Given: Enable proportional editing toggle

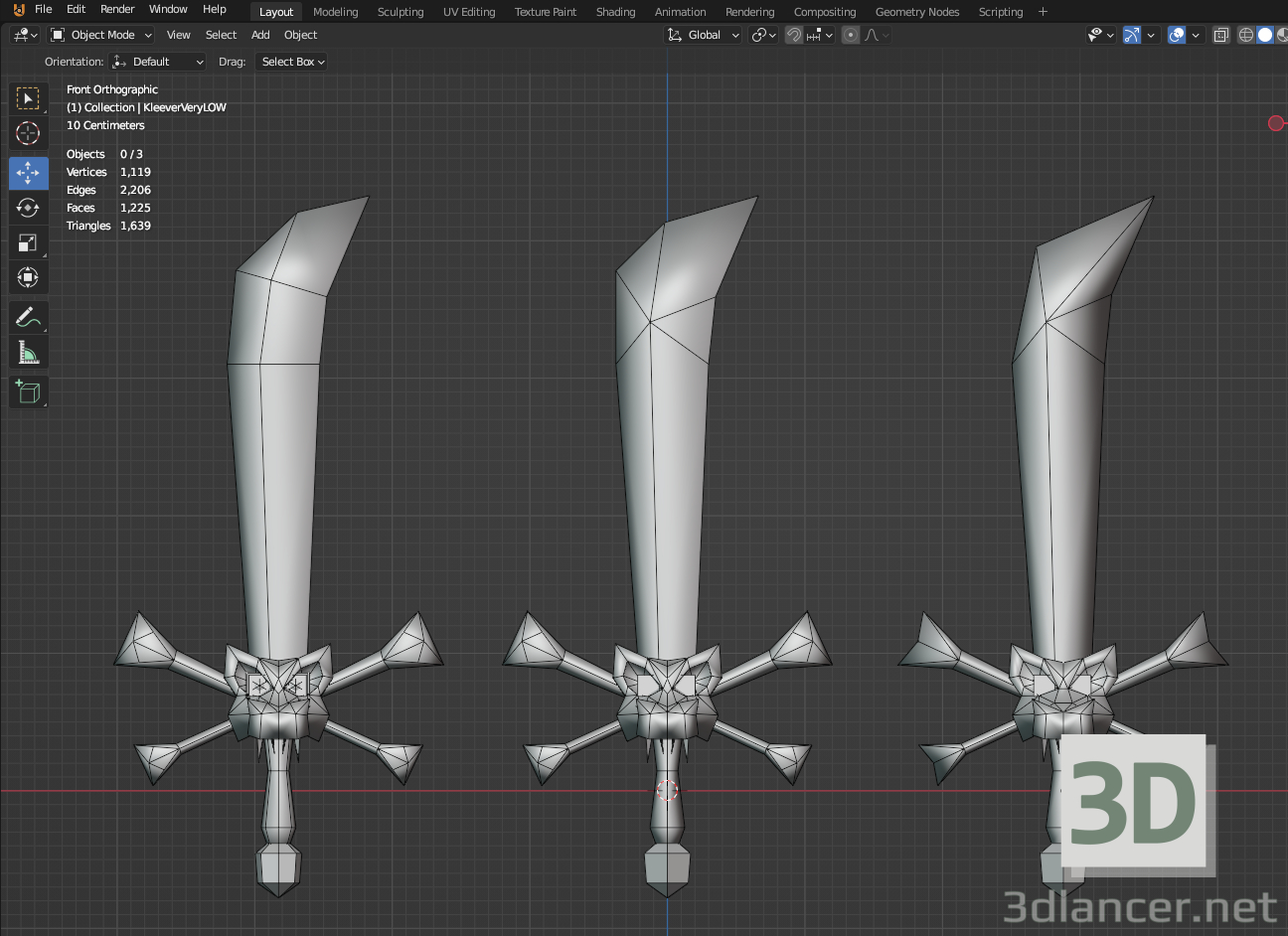Looking at the screenshot, I should [851, 35].
